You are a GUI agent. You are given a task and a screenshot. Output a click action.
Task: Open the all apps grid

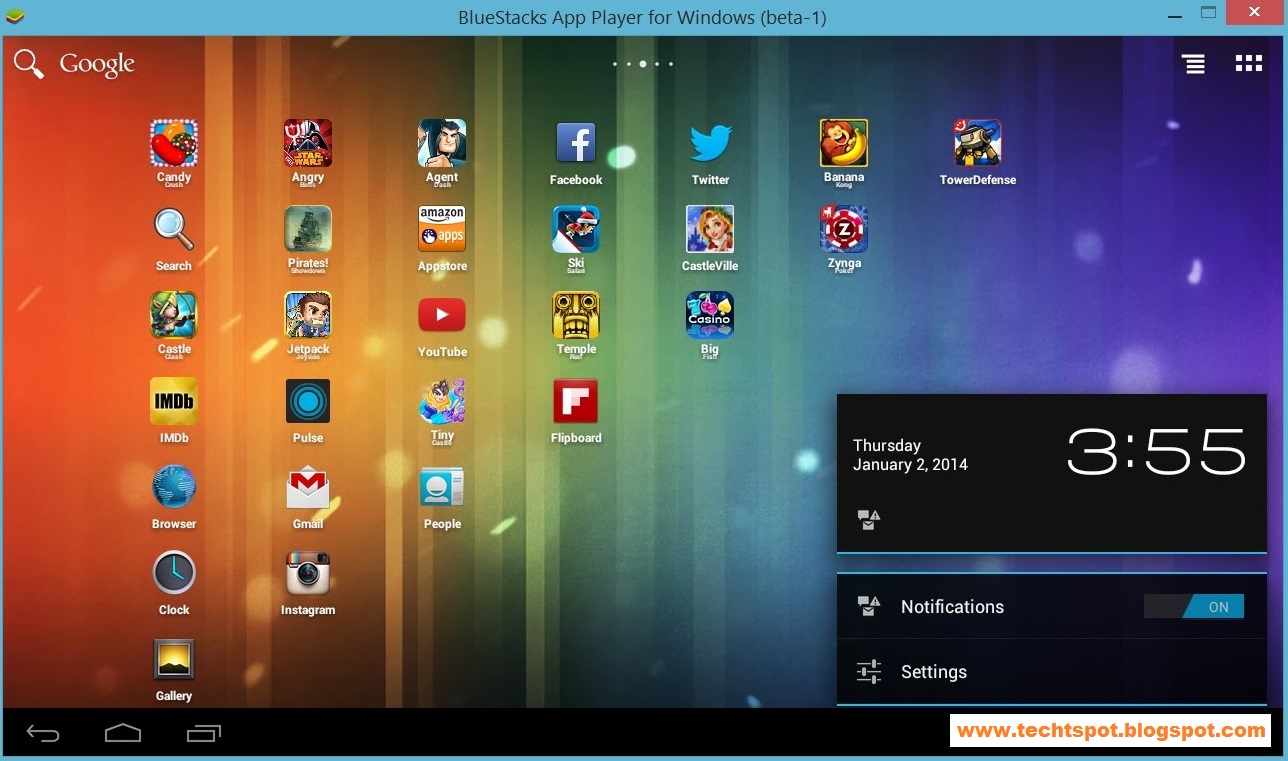pos(1249,64)
